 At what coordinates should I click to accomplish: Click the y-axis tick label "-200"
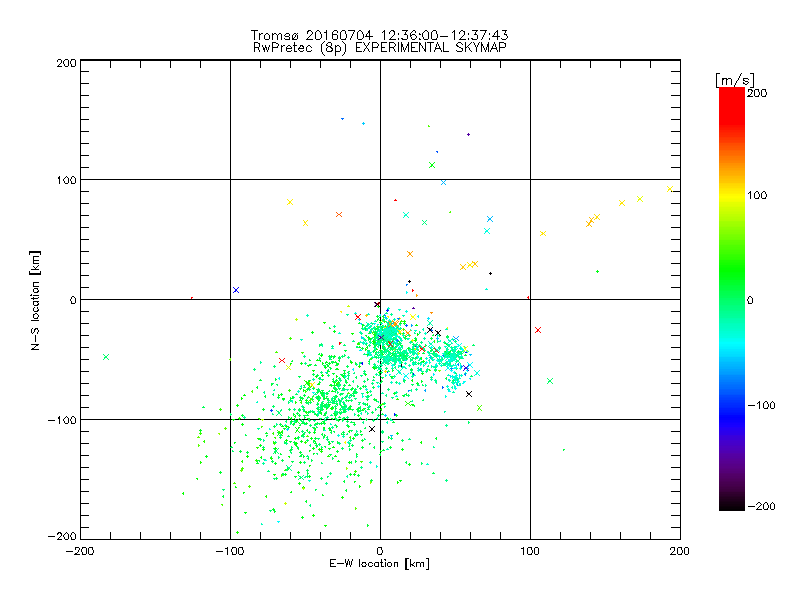(x=62, y=536)
